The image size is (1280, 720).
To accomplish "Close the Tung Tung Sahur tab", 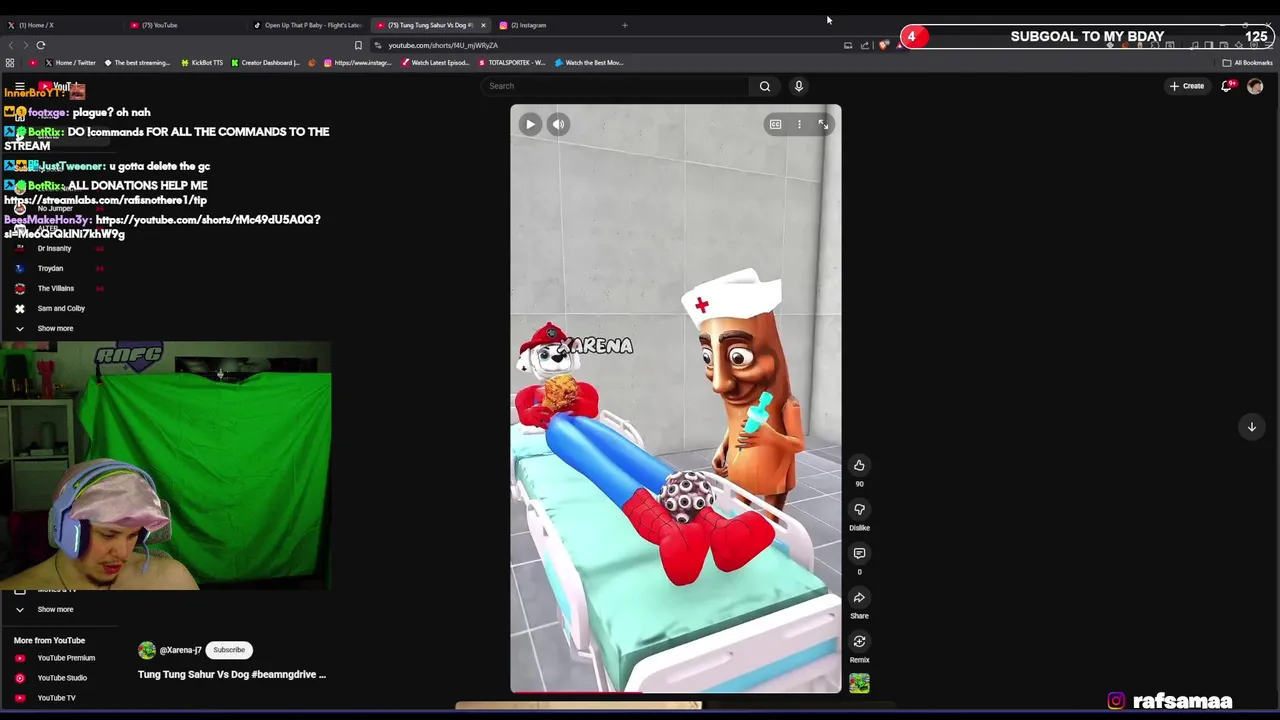I will pyautogui.click(x=483, y=25).
